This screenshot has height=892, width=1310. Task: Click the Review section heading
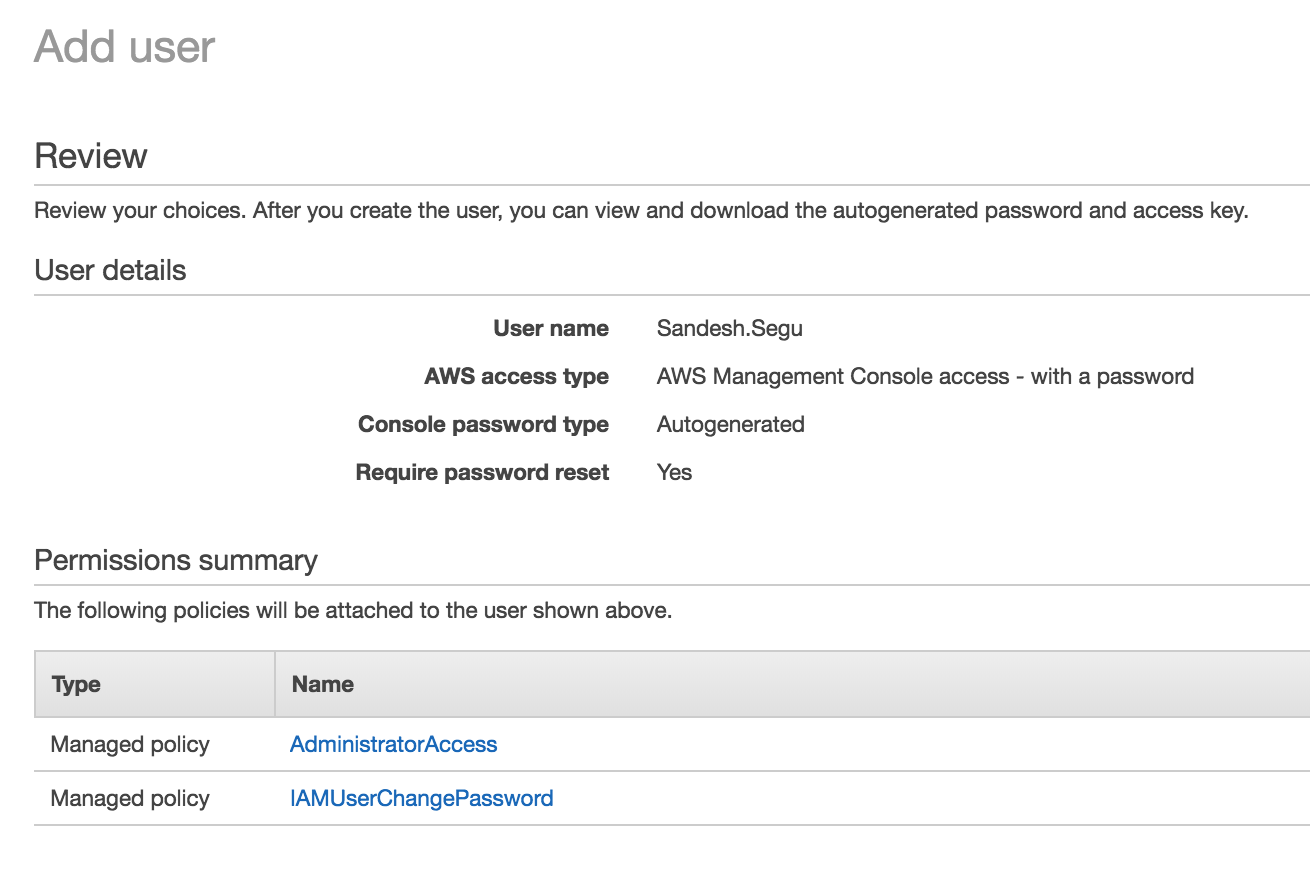coord(91,156)
